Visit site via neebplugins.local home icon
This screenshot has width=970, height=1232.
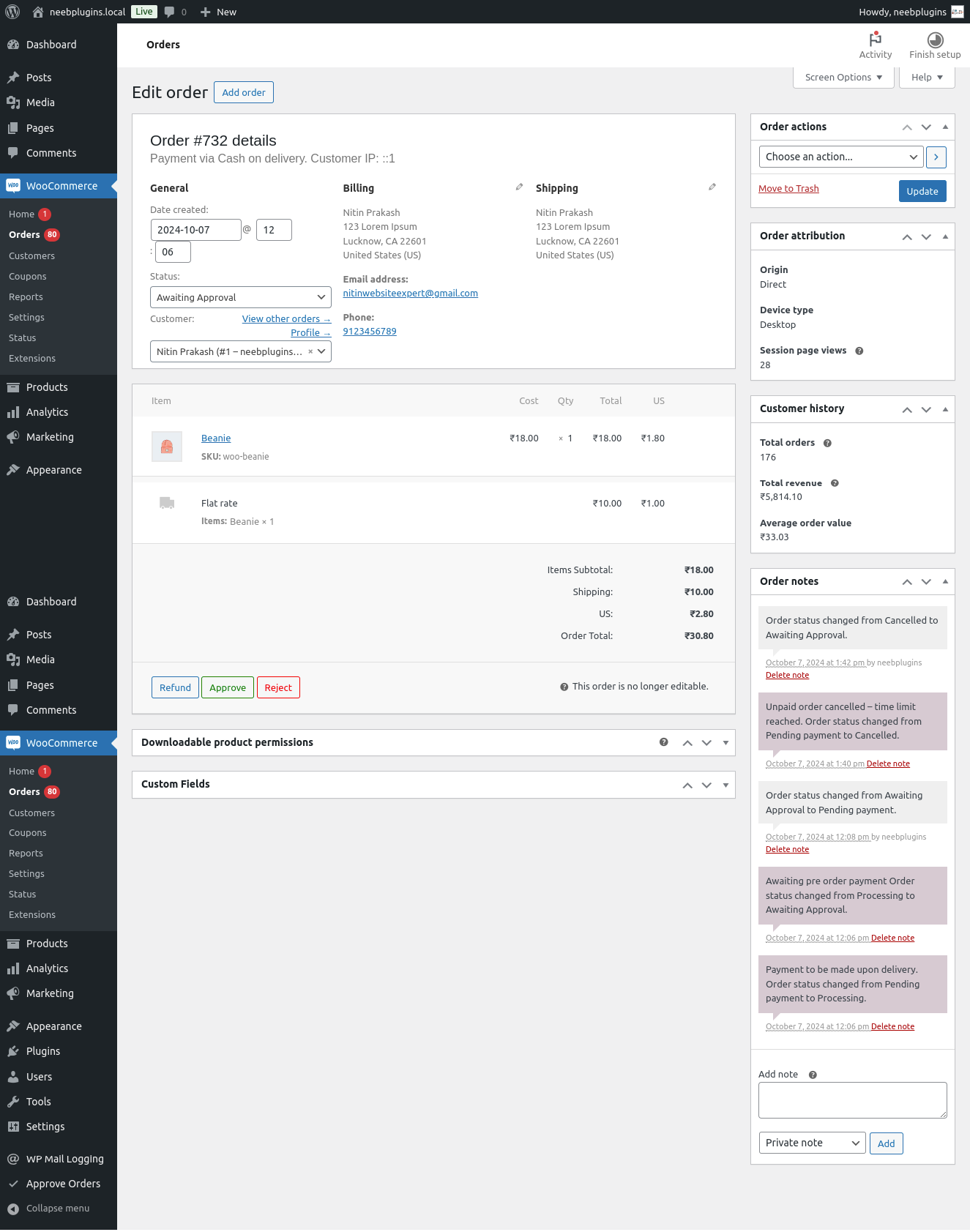(x=38, y=12)
